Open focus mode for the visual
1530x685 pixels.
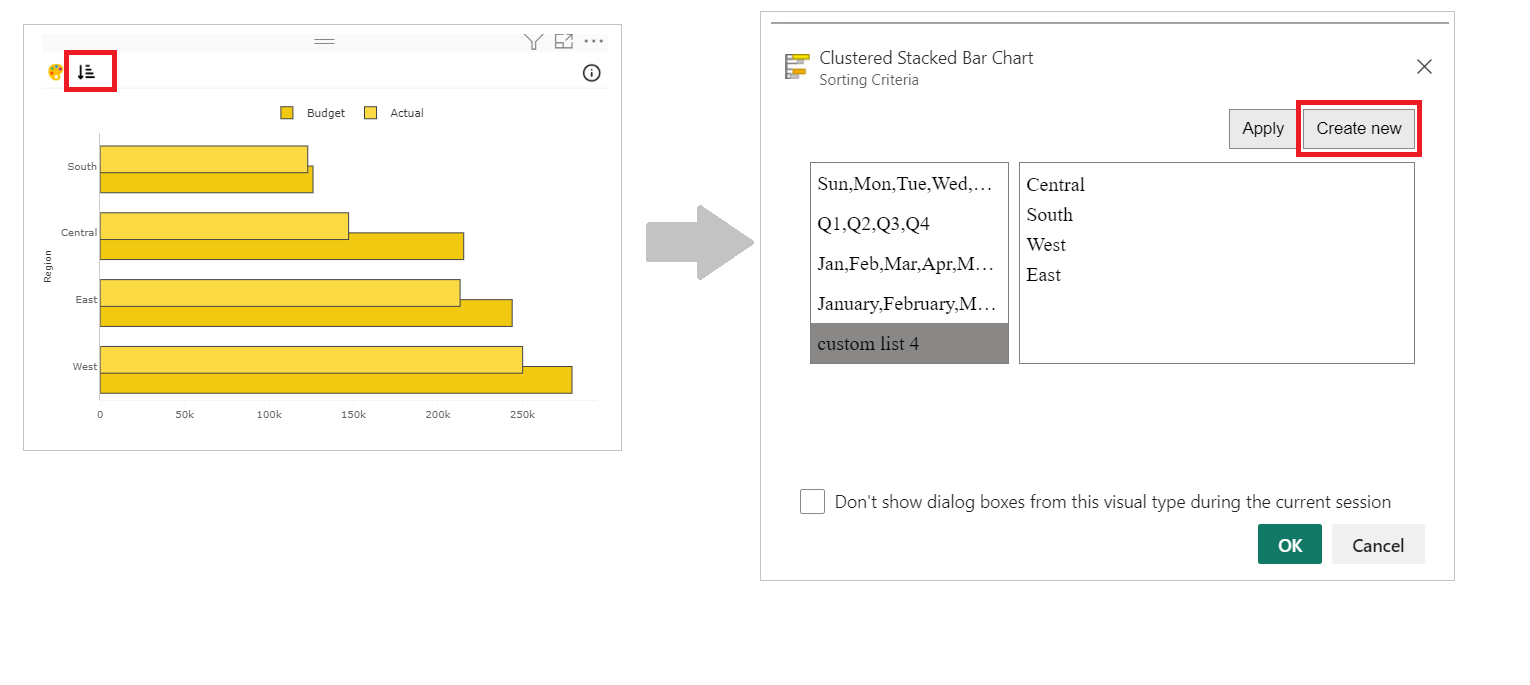coord(563,41)
